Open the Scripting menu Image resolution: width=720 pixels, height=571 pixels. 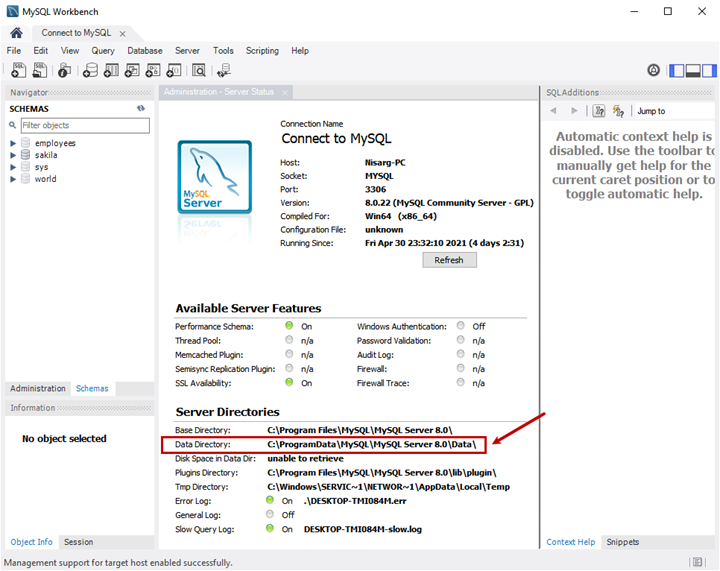pos(262,50)
